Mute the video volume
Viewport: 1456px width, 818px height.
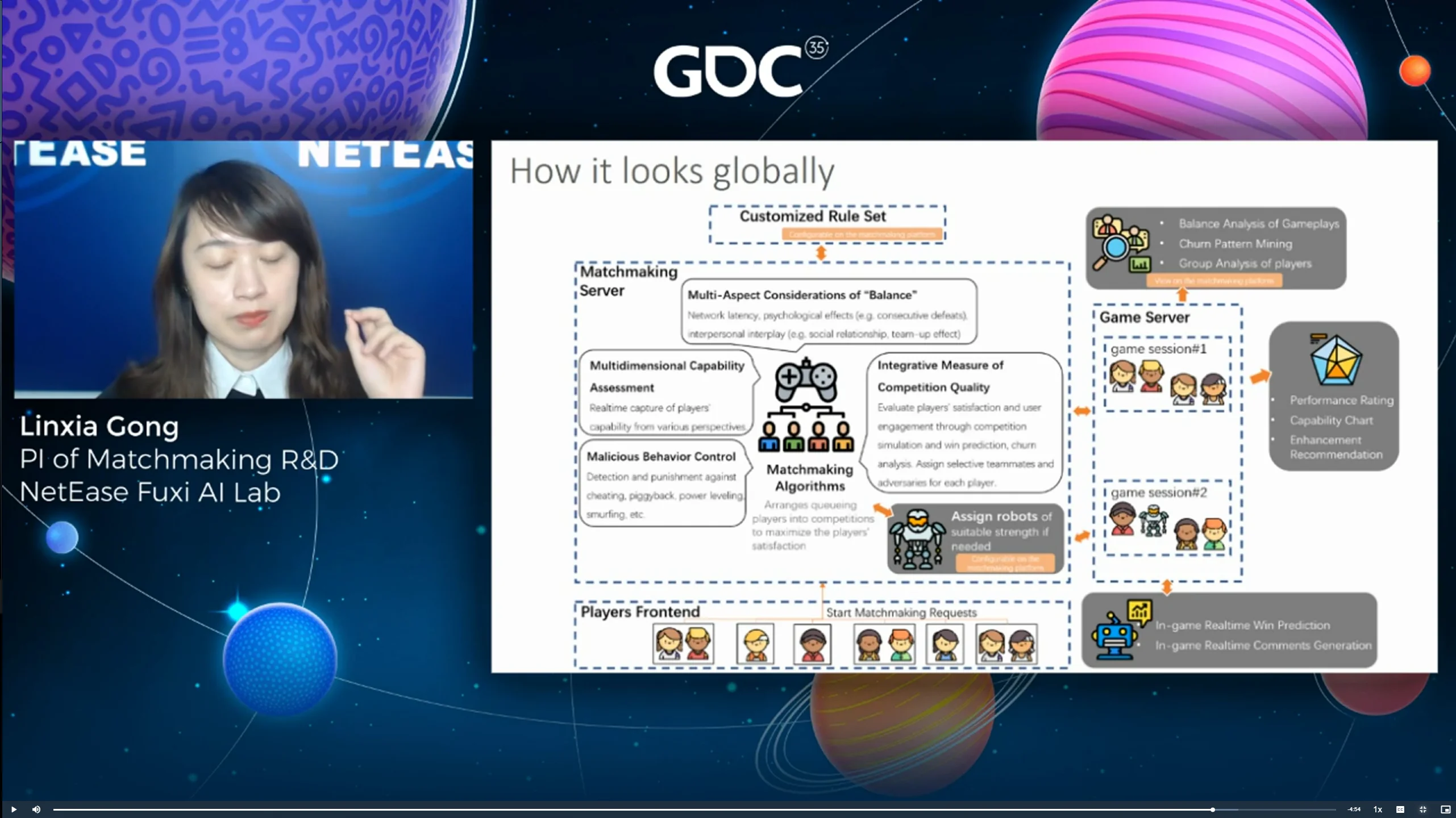coord(36,809)
